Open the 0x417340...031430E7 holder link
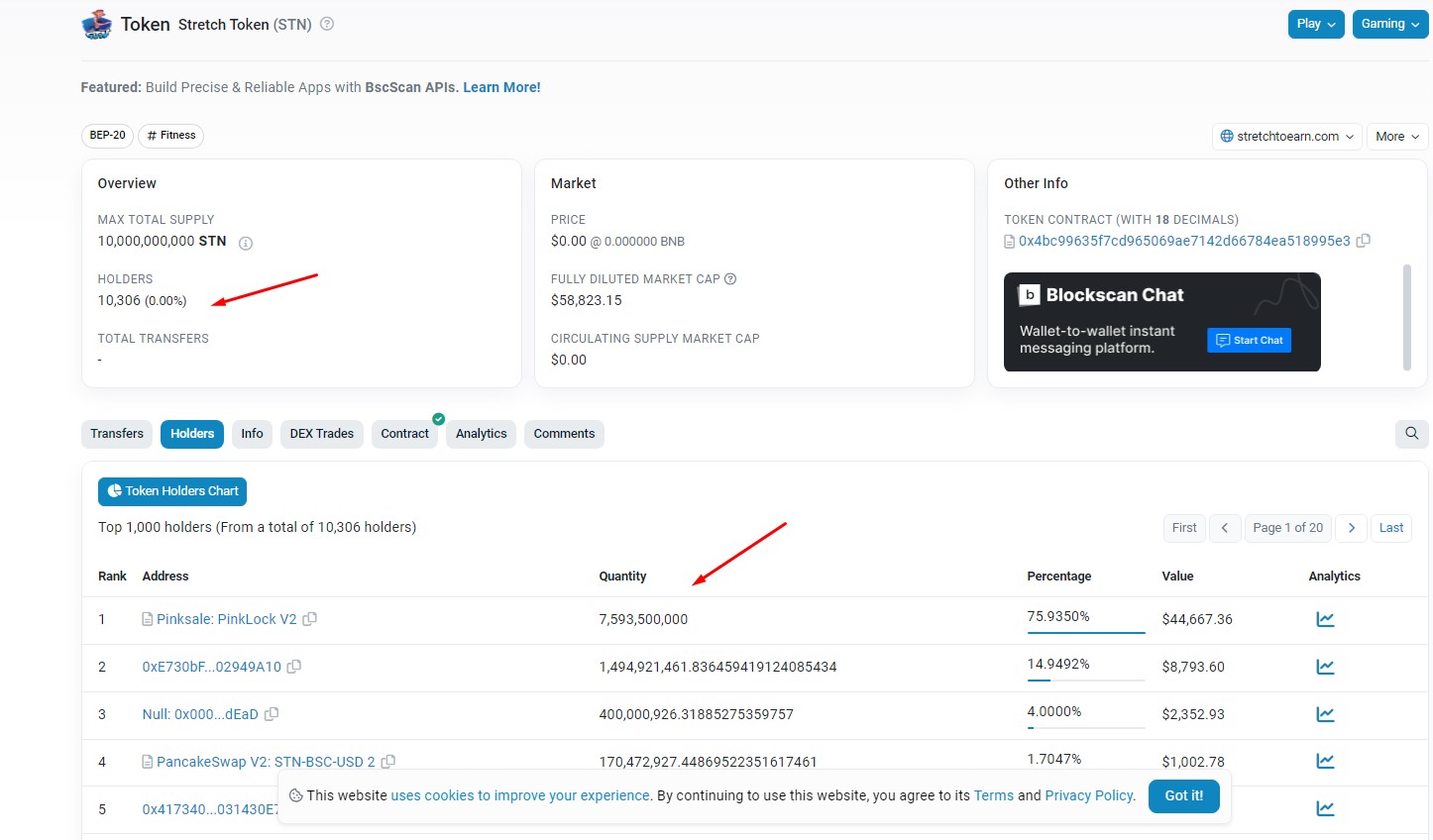Image resolution: width=1433 pixels, height=840 pixels. [x=210, y=809]
